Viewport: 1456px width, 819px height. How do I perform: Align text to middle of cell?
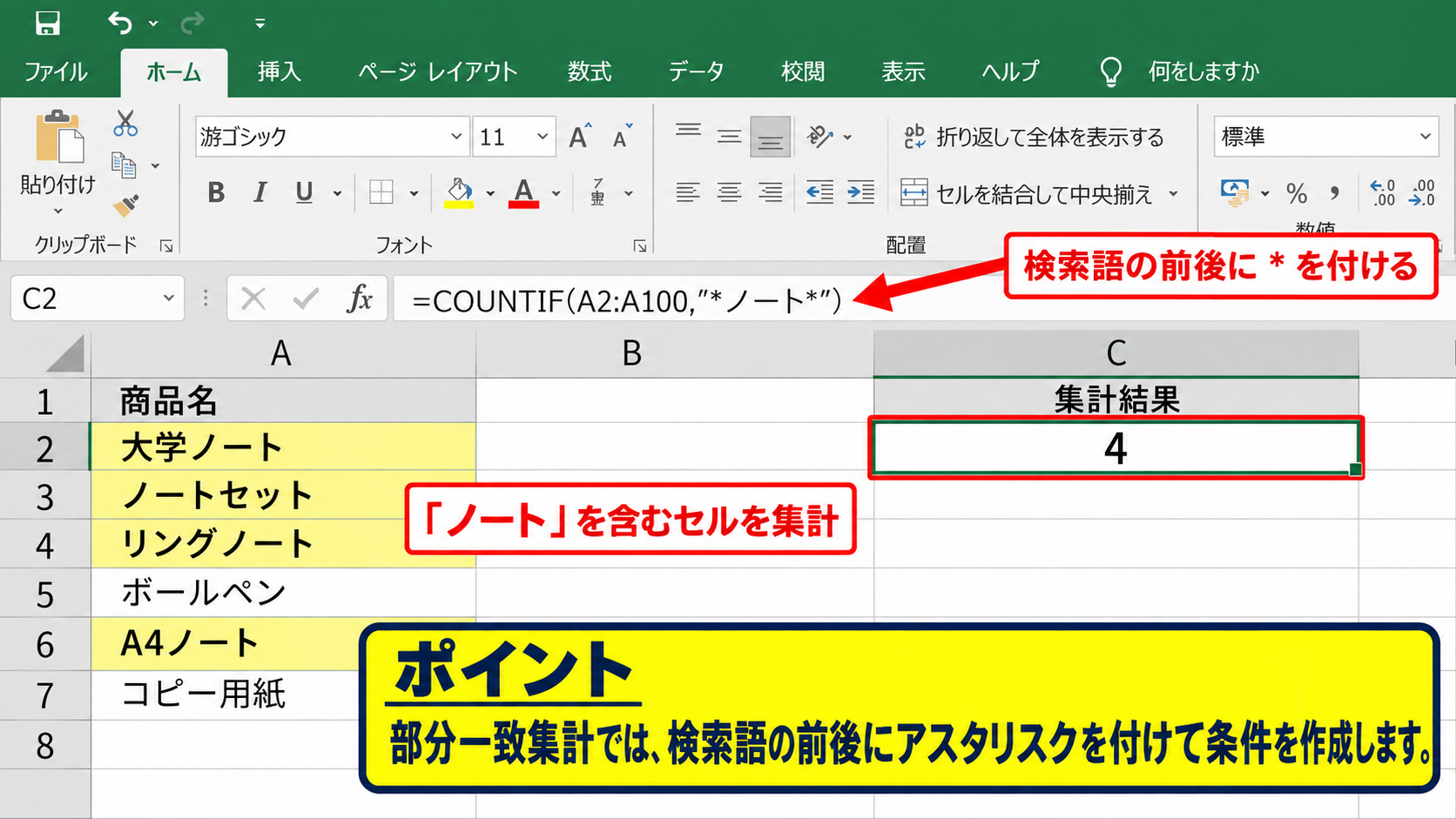coord(729,137)
